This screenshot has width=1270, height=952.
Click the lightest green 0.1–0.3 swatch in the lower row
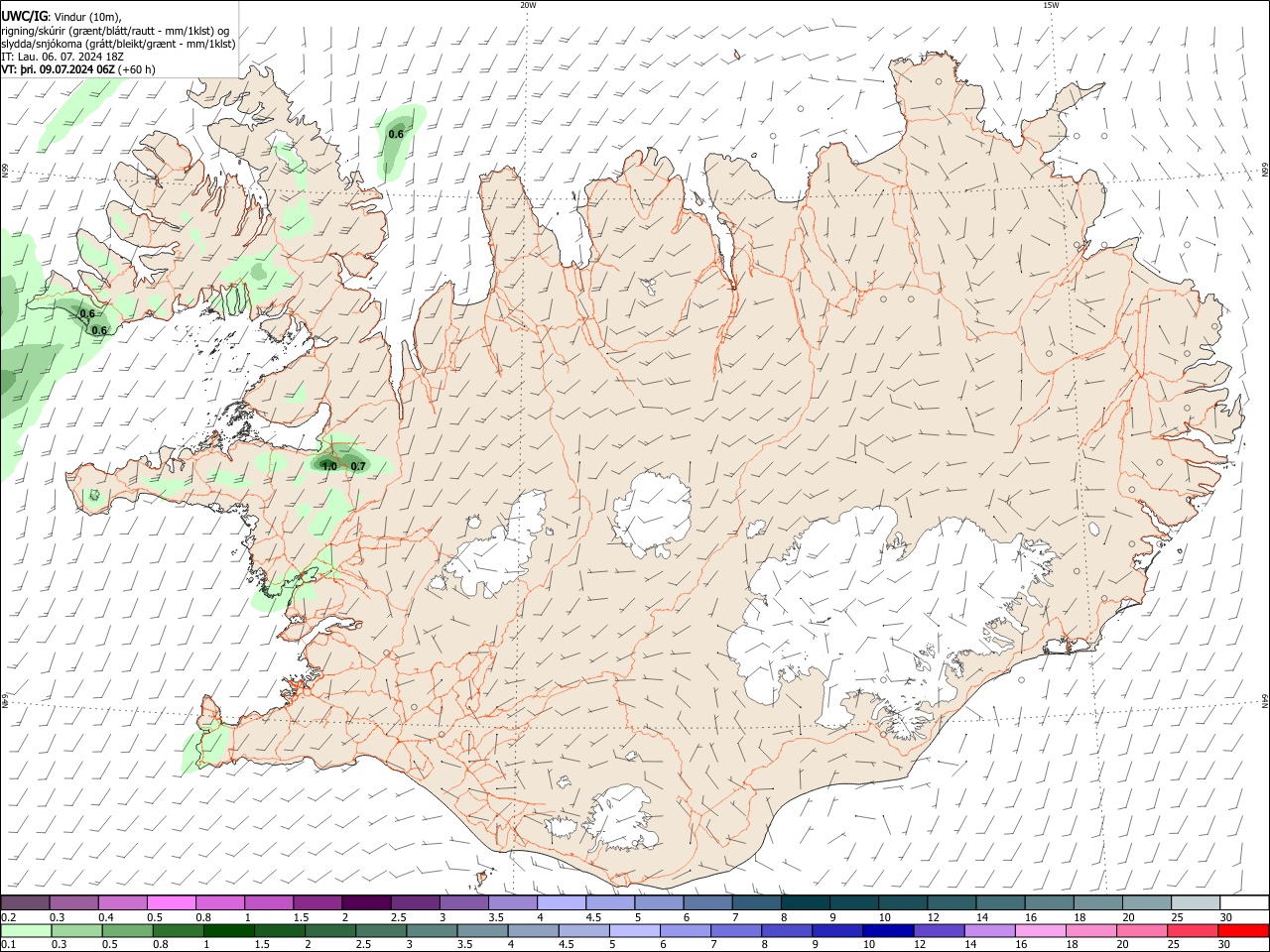click(x=26, y=930)
